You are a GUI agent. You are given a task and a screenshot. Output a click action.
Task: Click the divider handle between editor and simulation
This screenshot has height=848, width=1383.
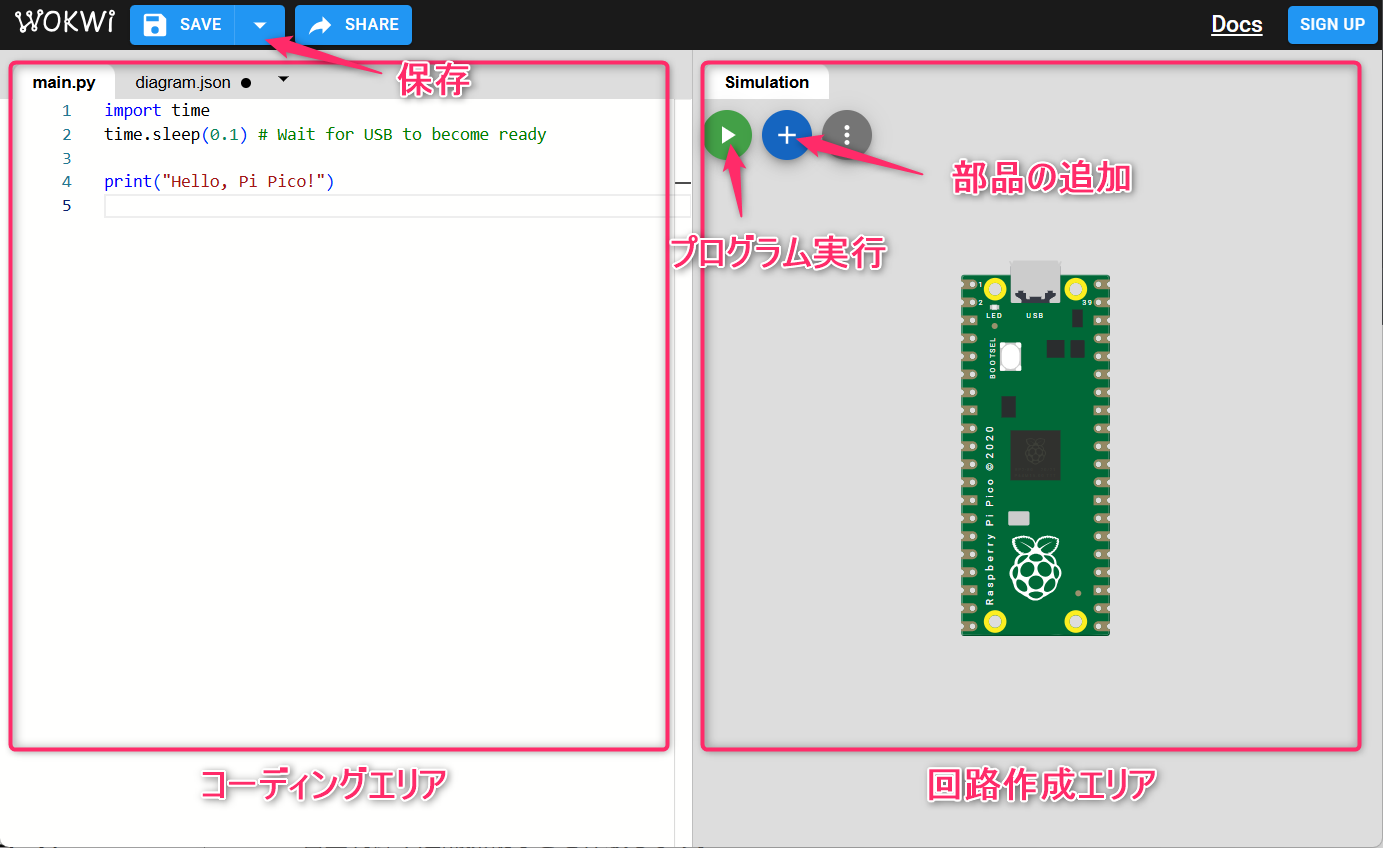(685, 183)
